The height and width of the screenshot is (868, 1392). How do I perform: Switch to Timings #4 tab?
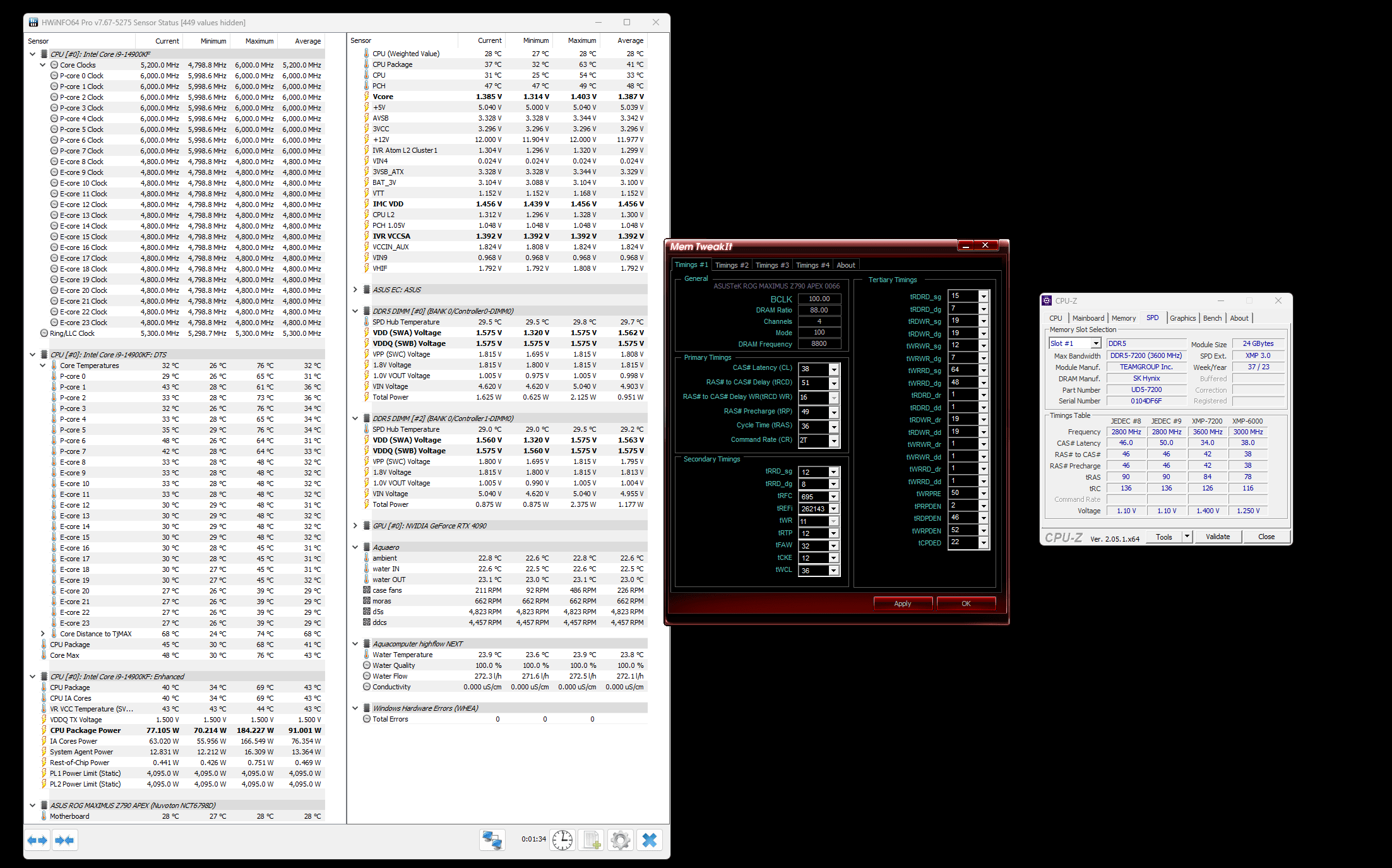pyautogui.click(x=812, y=265)
